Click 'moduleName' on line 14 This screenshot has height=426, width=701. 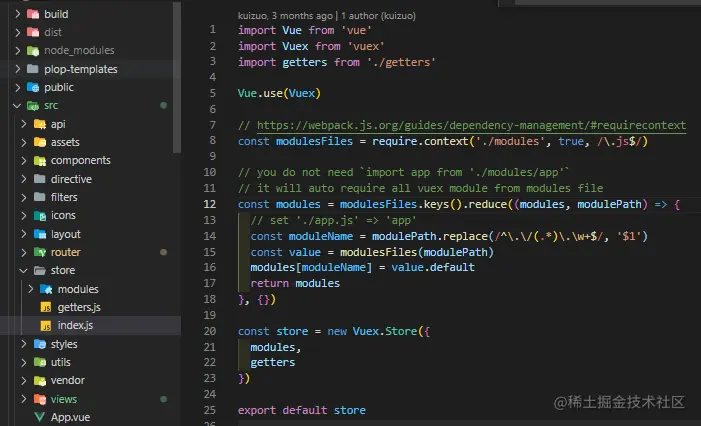(x=321, y=236)
